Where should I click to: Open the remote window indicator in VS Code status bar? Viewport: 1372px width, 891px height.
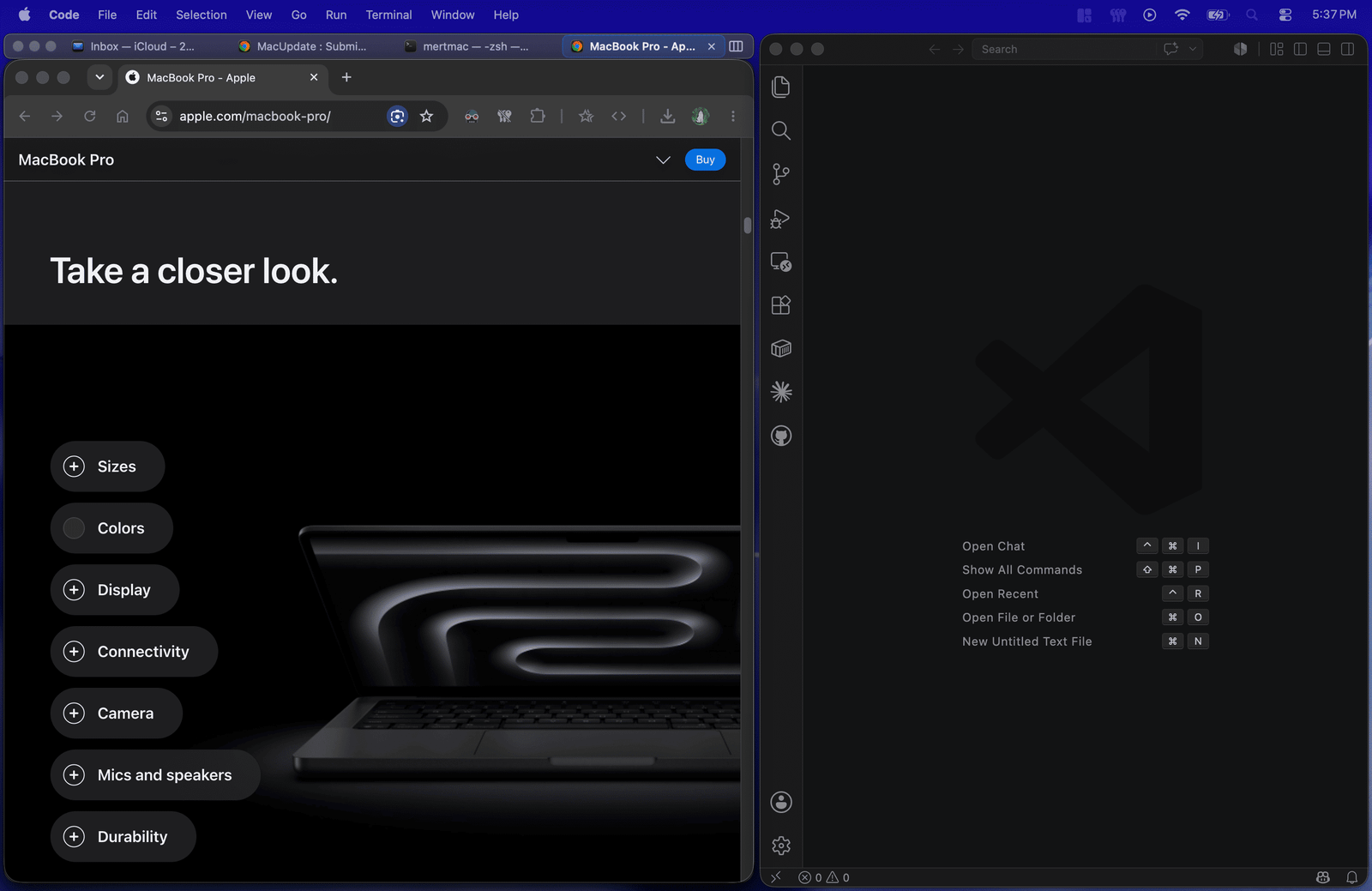coord(776,877)
